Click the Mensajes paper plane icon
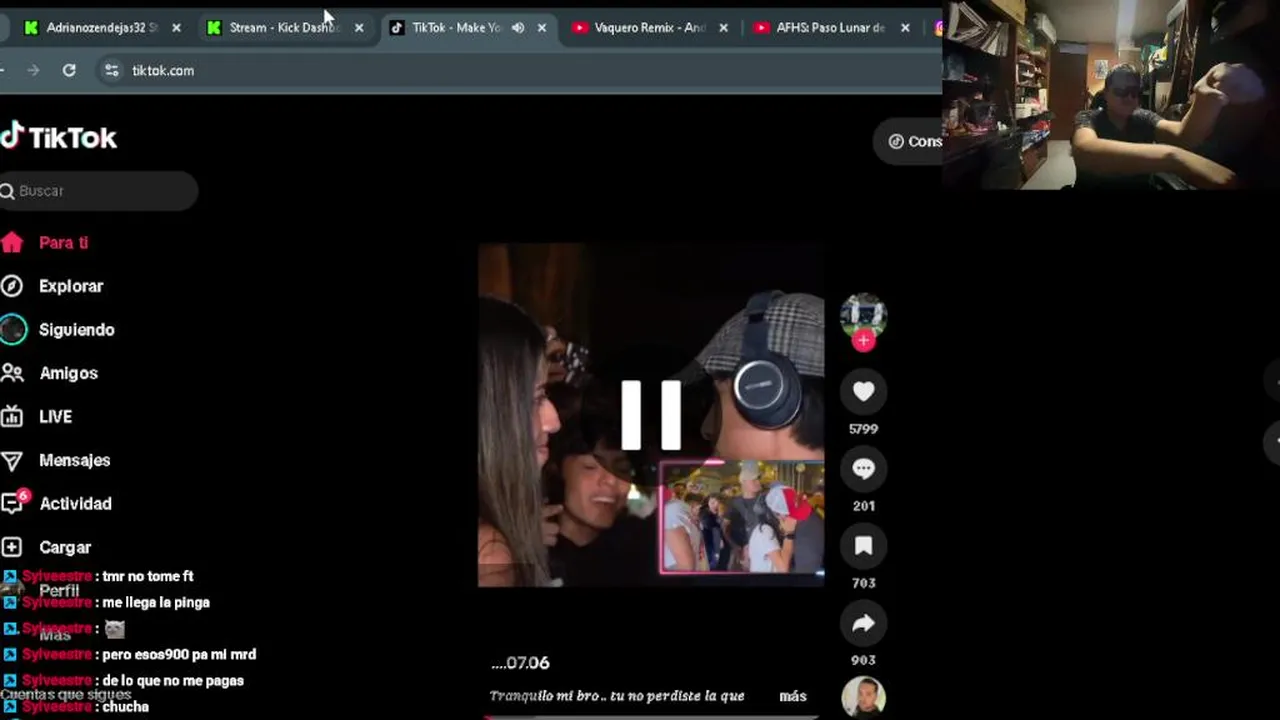The image size is (1280, 720). click(12, 461)
